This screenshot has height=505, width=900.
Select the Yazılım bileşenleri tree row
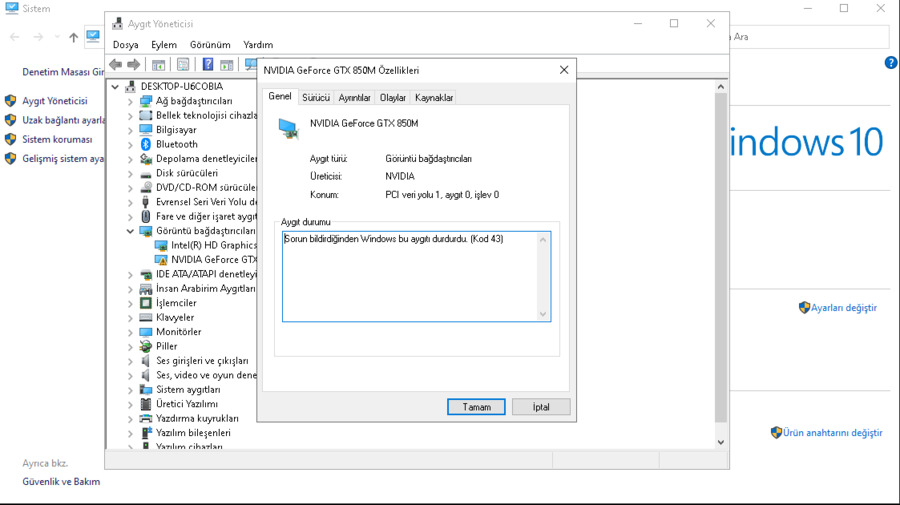point(193,433)
